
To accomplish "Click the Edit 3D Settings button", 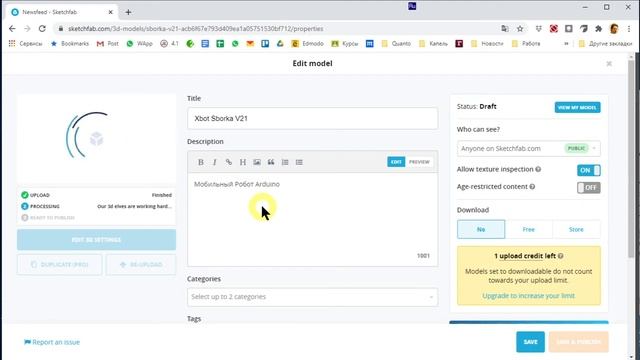I will 96,240.
